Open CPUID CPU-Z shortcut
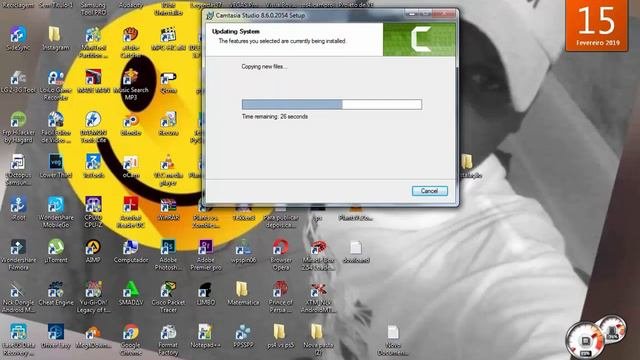Image resolution: width=640 pixels, height=360 pixels. [x=93, y=213]
